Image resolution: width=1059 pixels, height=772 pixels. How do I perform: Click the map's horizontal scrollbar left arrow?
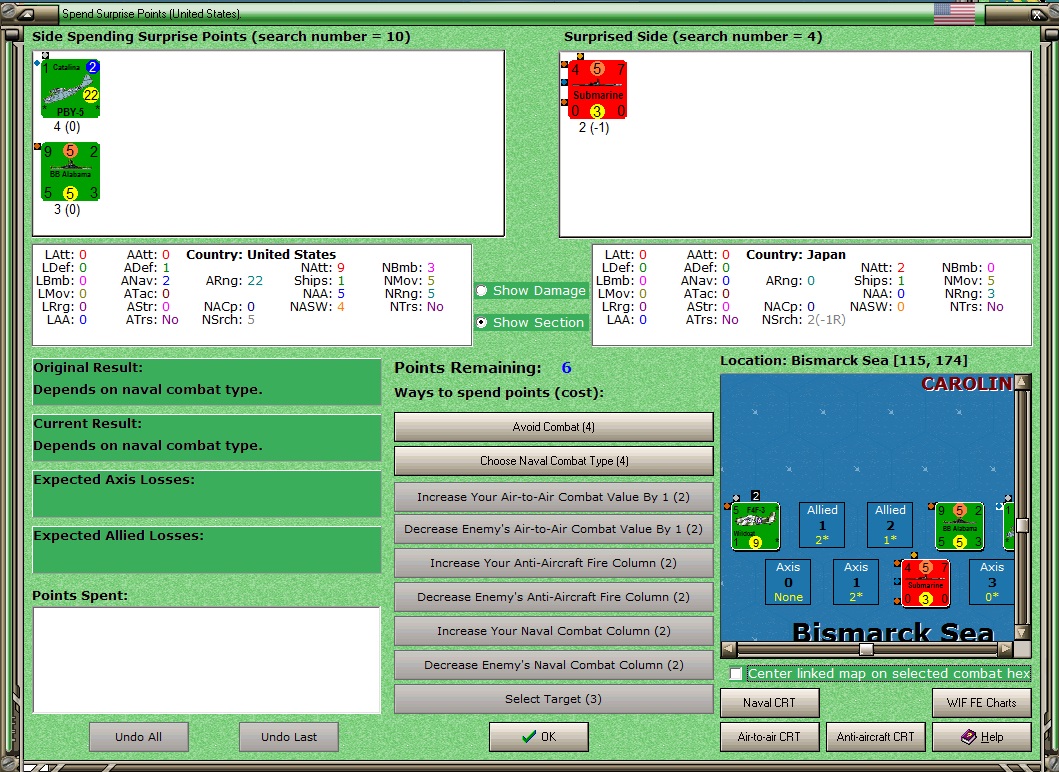point(729,649)
